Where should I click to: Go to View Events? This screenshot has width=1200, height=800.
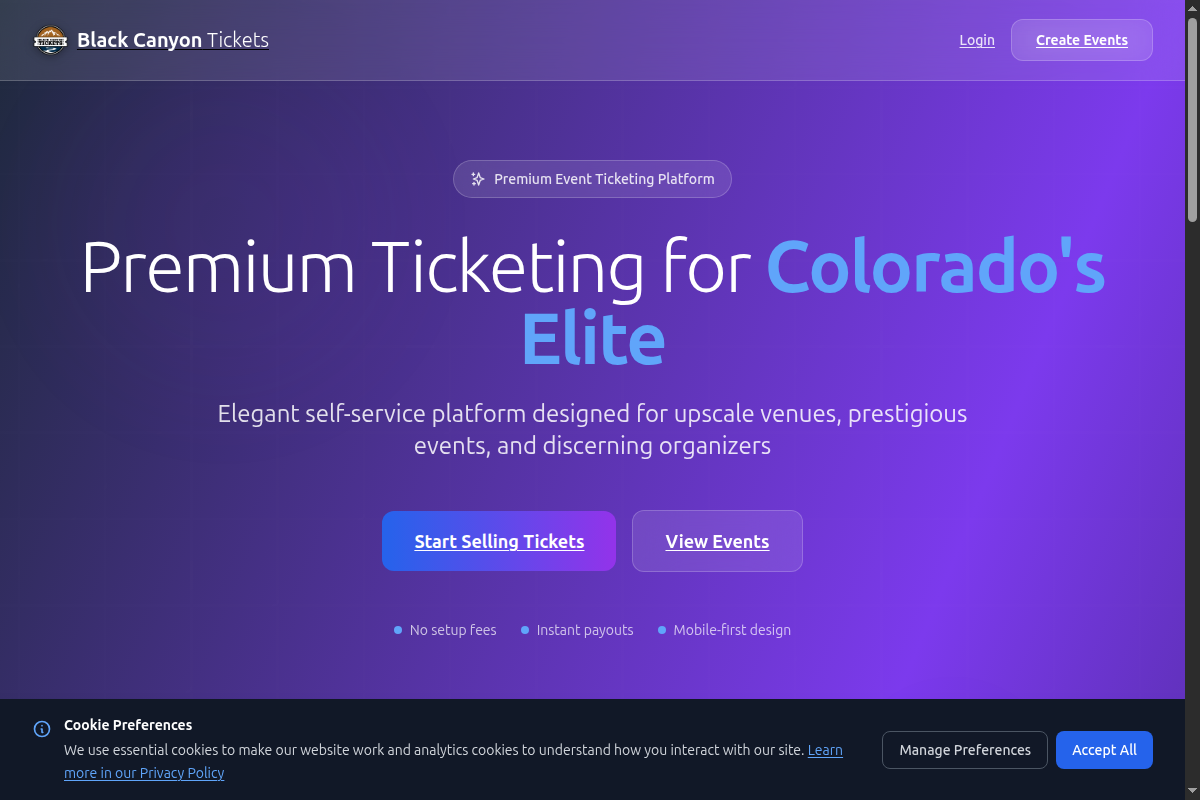pyautogui.click(x=717, y=541)
